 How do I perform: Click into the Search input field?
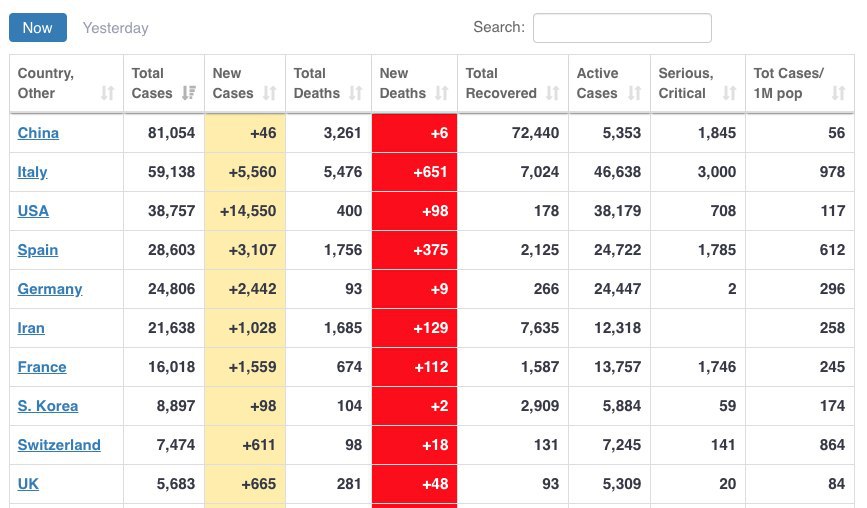click(622, 28)
